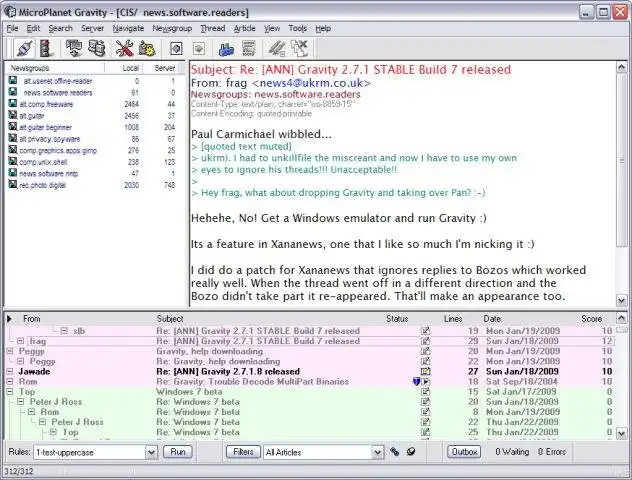Screen dimensions: 632x480
Task: Collapse the Rom 'Trouble Decode' thread
Action: (x=10, y=381)
